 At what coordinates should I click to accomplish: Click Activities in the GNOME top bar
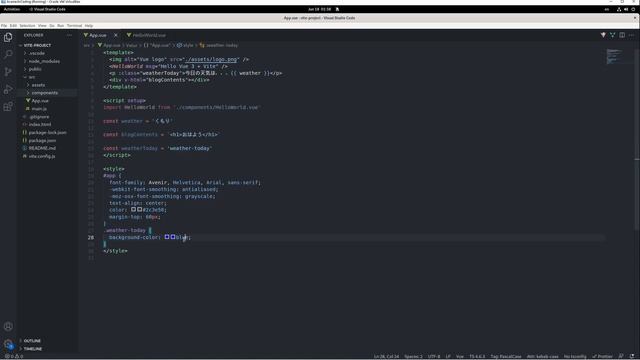click(x=12, y=9)
